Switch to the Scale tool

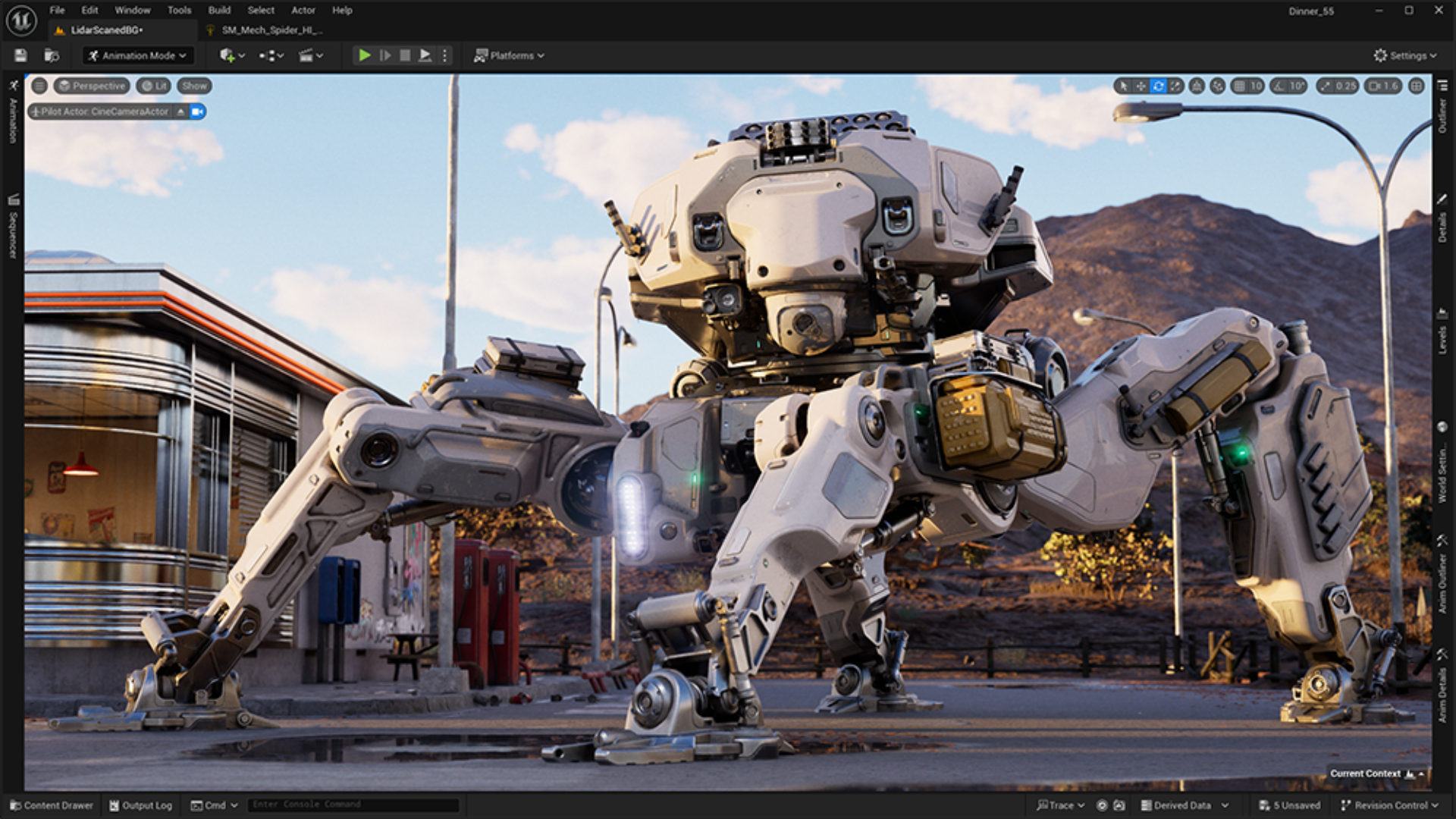click(x=1175, y=86)
